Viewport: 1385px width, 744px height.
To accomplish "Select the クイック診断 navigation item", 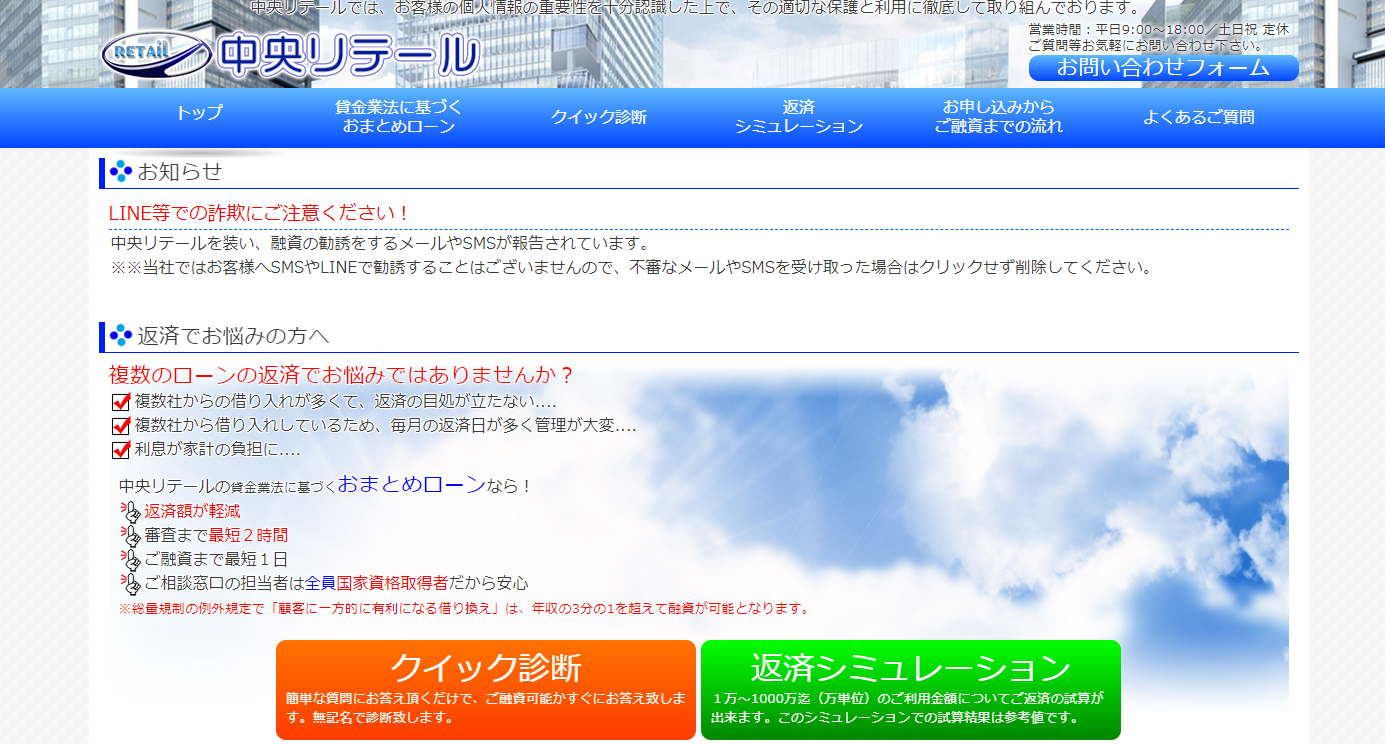I will coord(598,117).
